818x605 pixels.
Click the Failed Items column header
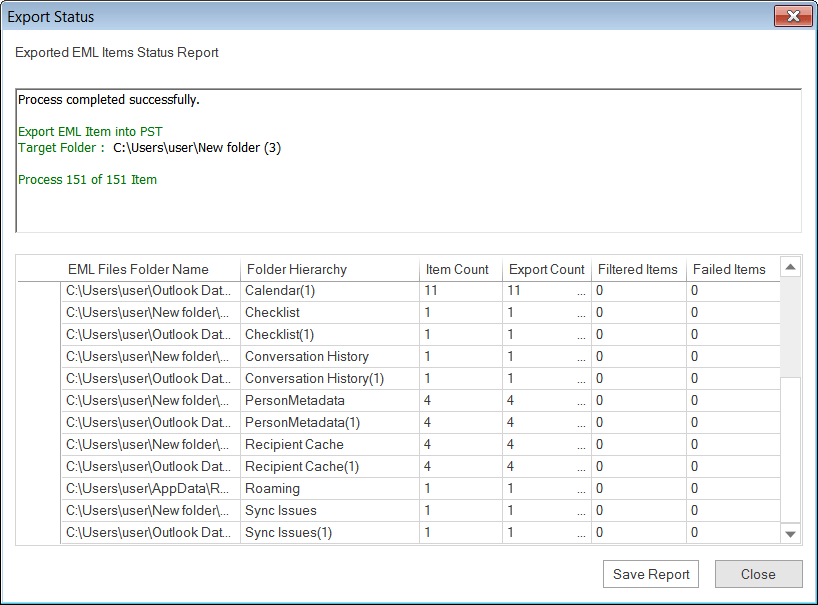coord(733,269)
